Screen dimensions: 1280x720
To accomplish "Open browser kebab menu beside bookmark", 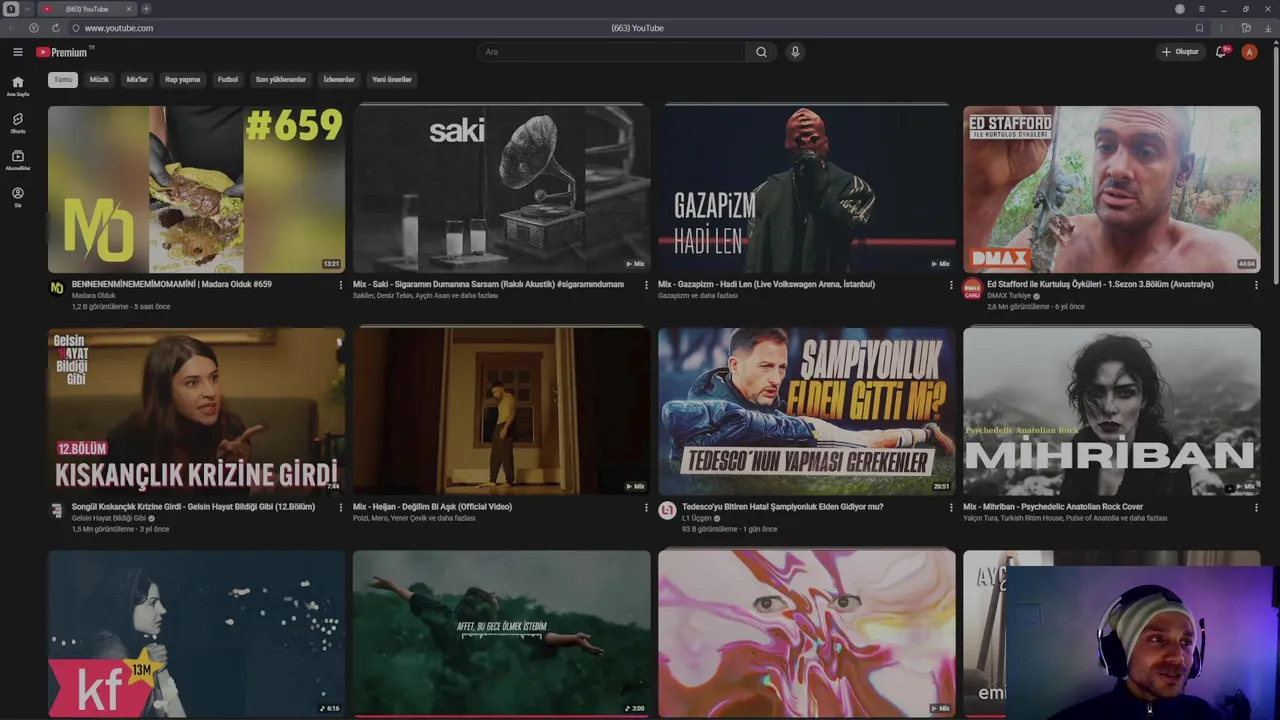I will pyautogui.click(x=1221, y=28).
